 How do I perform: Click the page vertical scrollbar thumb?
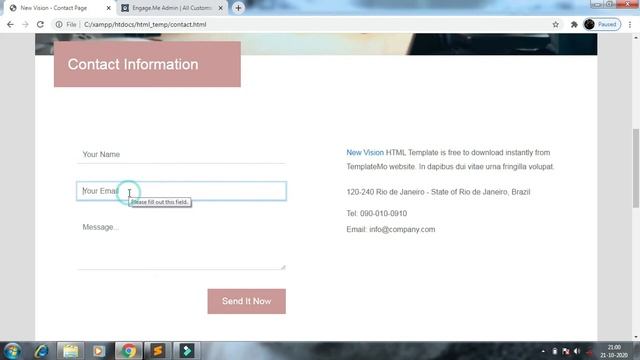636,168
